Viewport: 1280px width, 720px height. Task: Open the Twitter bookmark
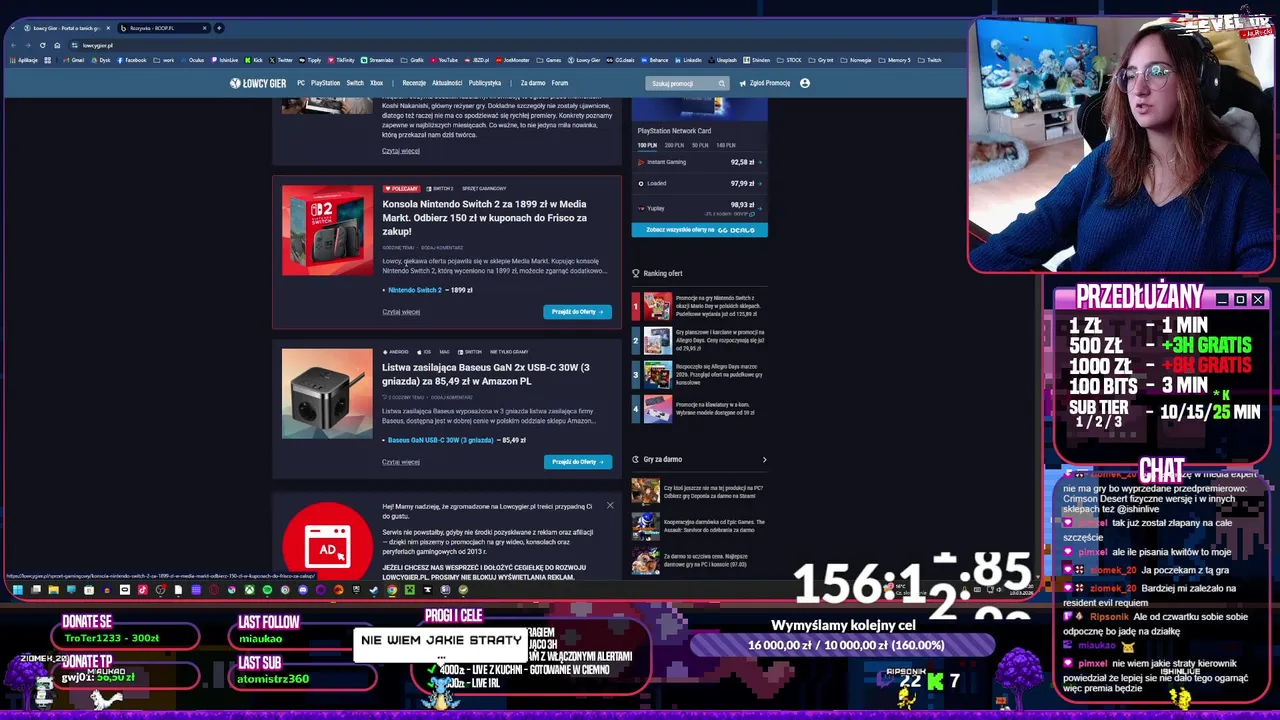[x=281, y=60]
